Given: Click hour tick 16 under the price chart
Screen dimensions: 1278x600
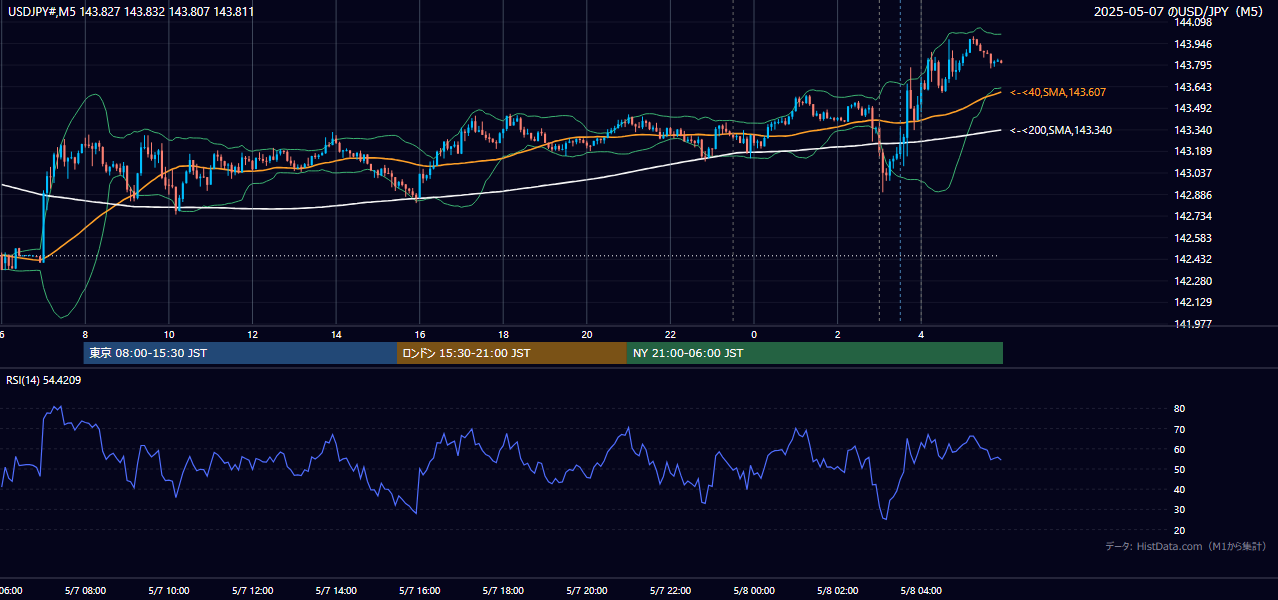Looking at the screenshot, I should pyautogui.click(x=420, y=335).
